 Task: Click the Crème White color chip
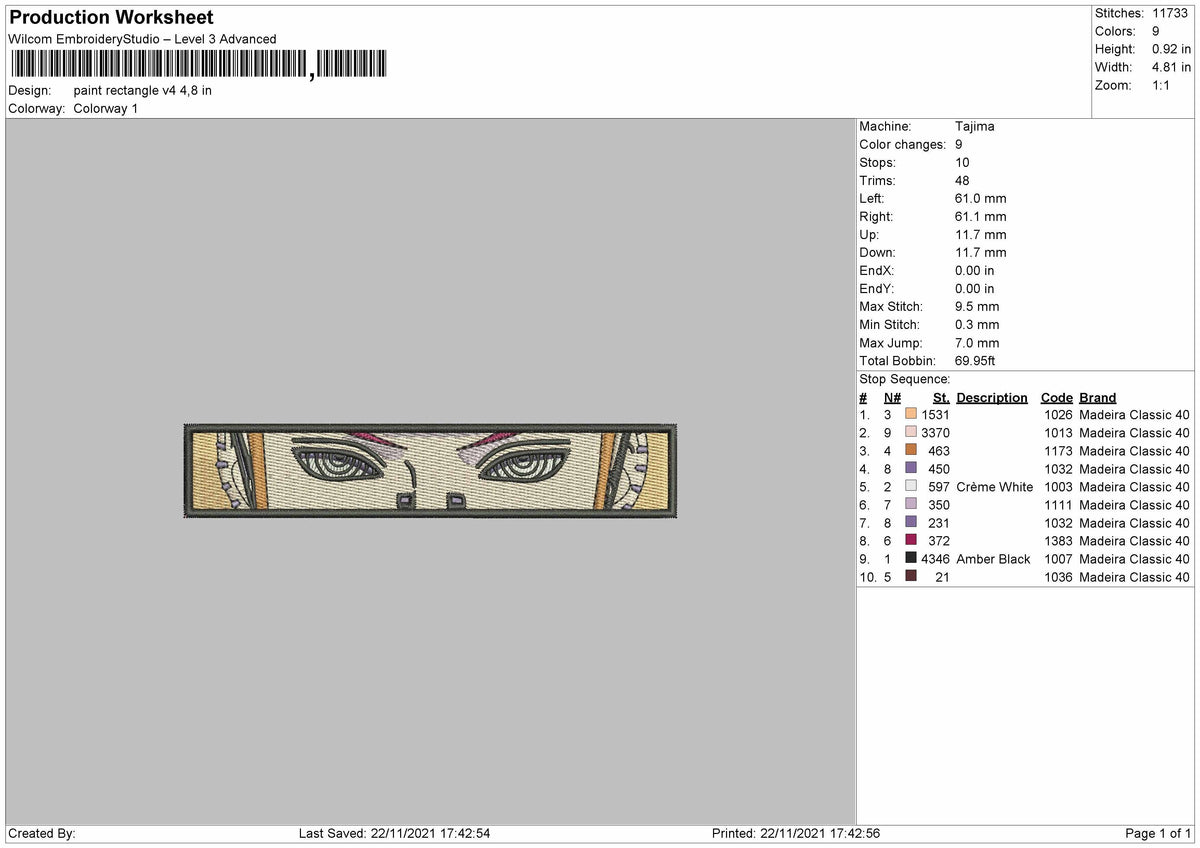tap(911, 487)
